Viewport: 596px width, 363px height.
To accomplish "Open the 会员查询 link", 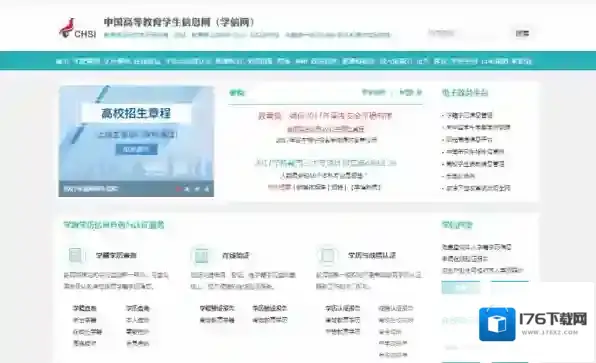I will click(x=138, y=343).
